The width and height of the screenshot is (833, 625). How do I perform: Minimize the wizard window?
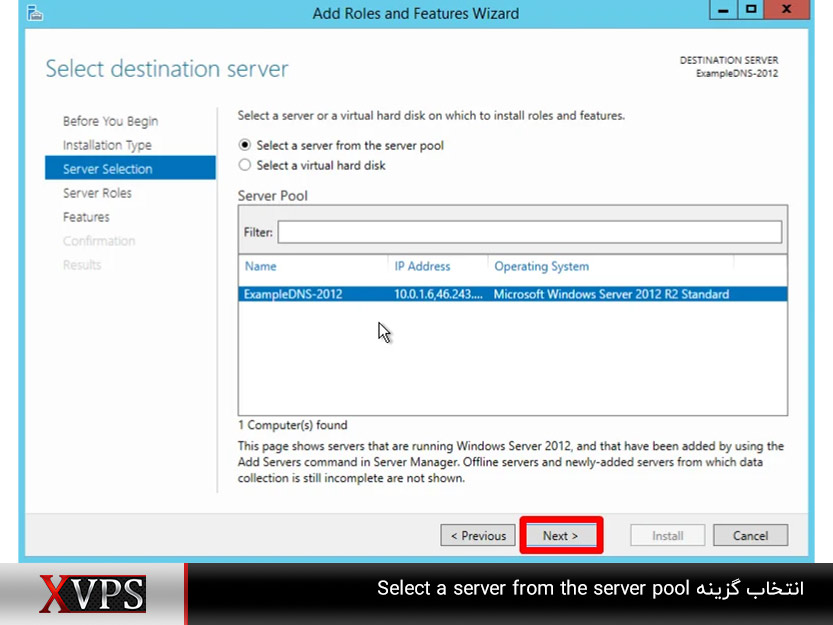pyautogui.click(x=723, y=10)
